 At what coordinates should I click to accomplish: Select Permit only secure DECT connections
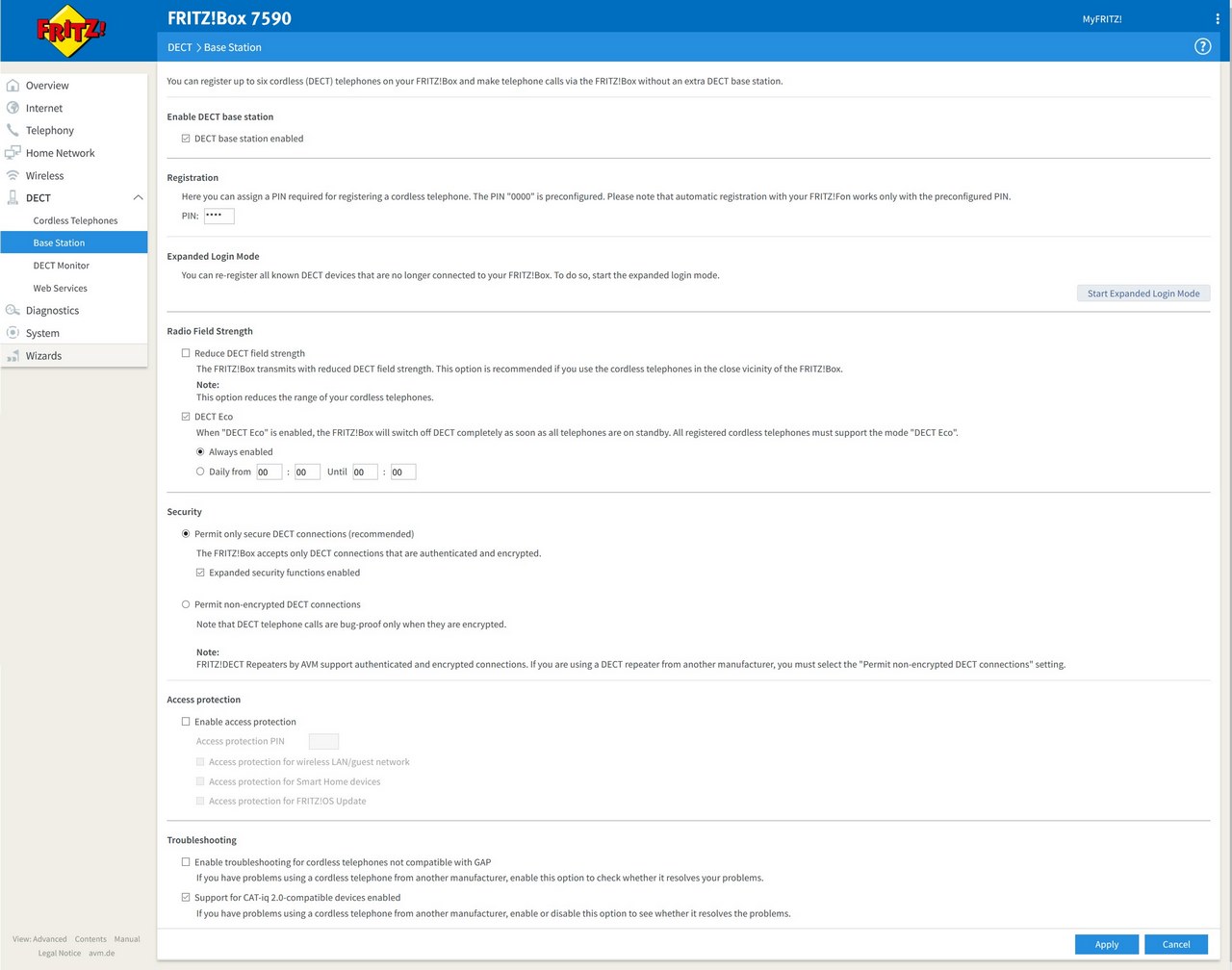click(x=186, y=534)
